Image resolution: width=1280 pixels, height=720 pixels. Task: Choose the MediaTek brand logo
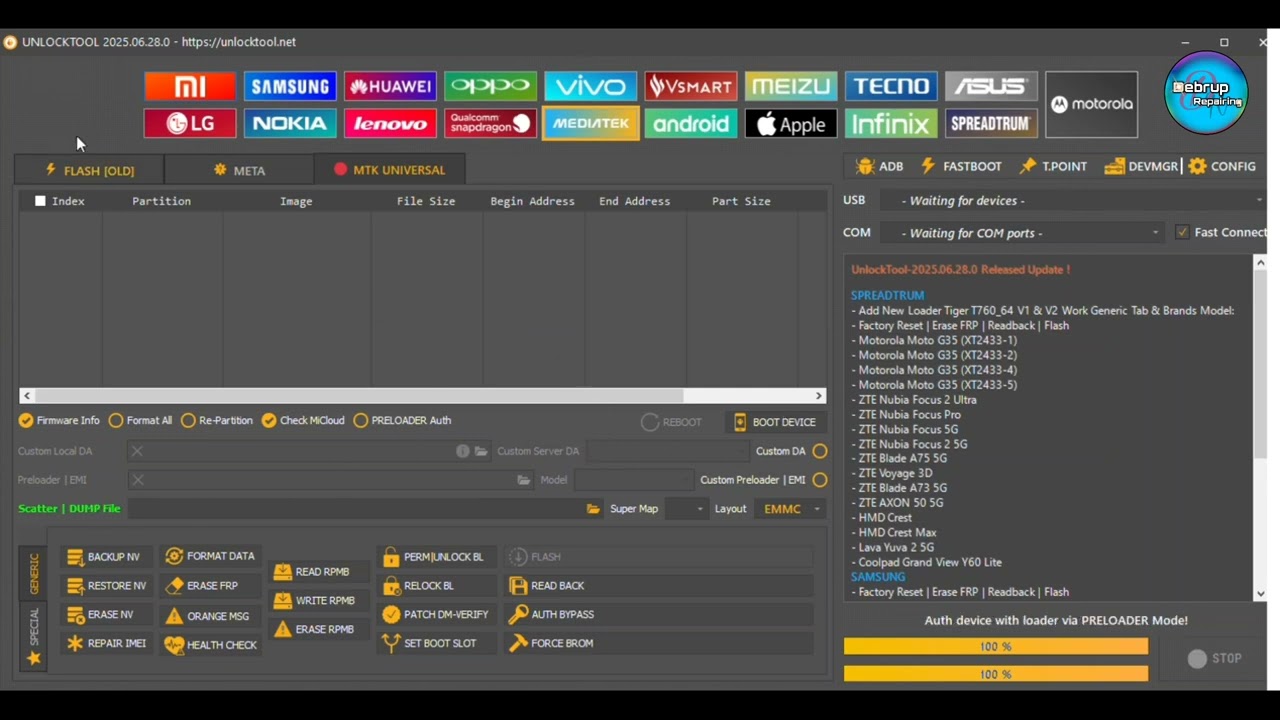tap(590, 123)
